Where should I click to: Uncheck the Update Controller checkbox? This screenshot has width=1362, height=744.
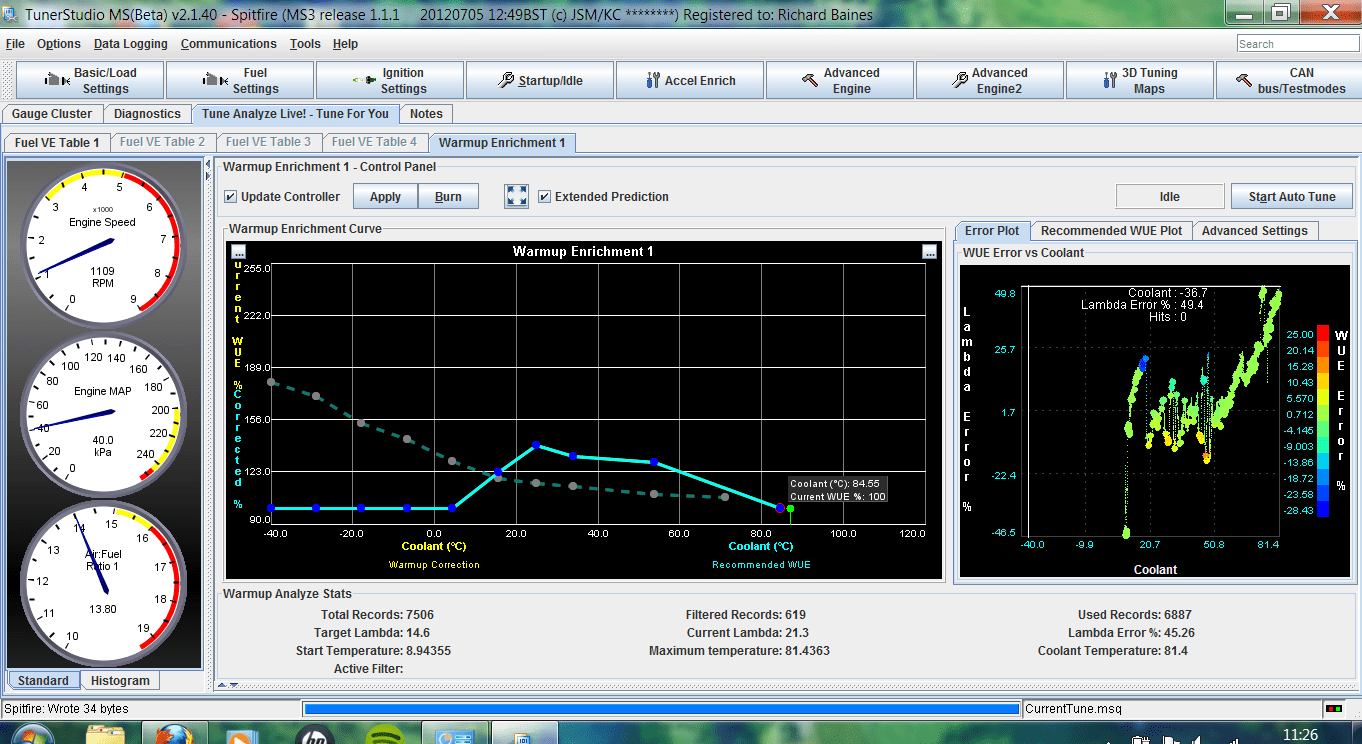(x=231, y=196)
